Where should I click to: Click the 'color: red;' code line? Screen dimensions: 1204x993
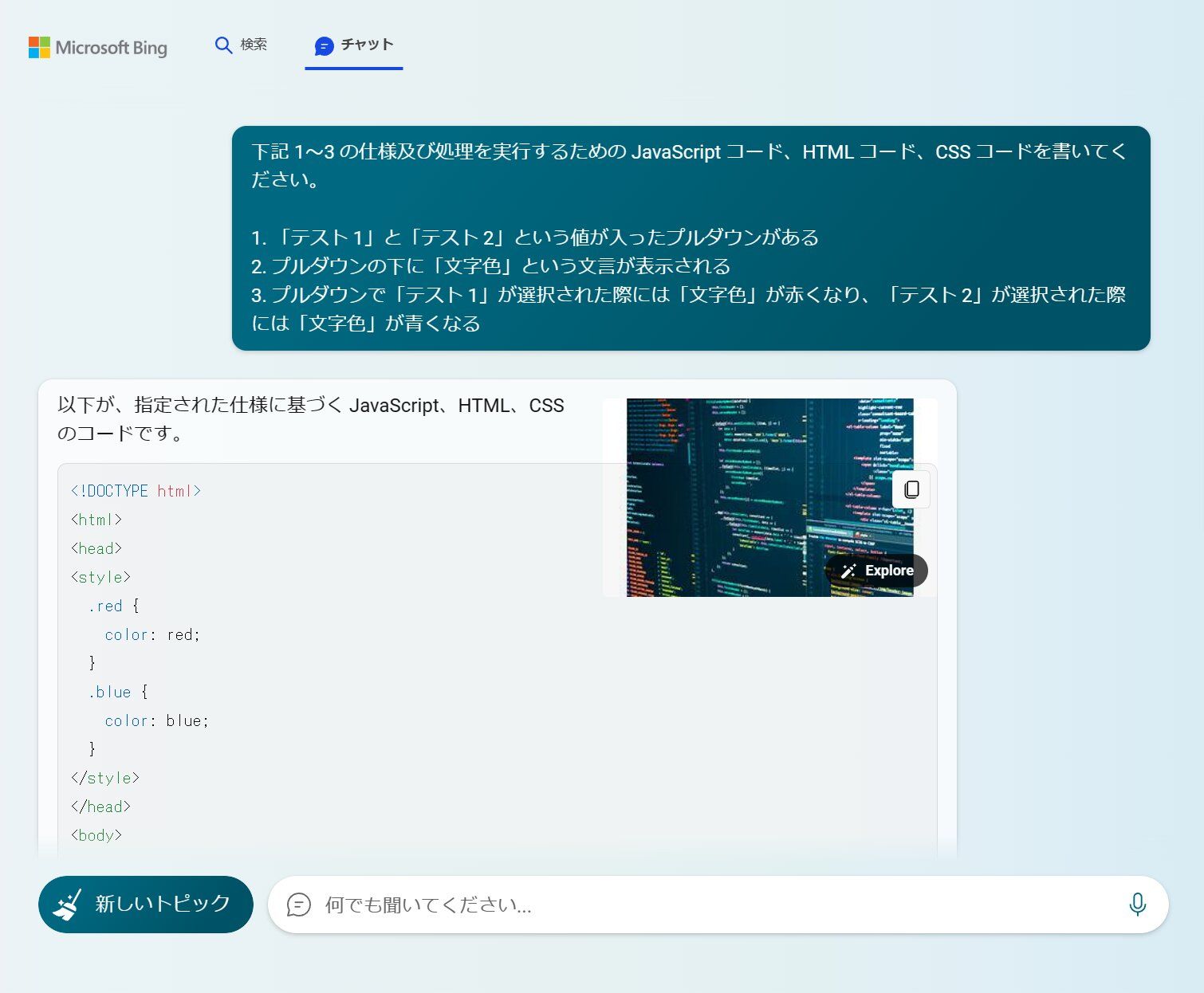click(x=151, y=634)
